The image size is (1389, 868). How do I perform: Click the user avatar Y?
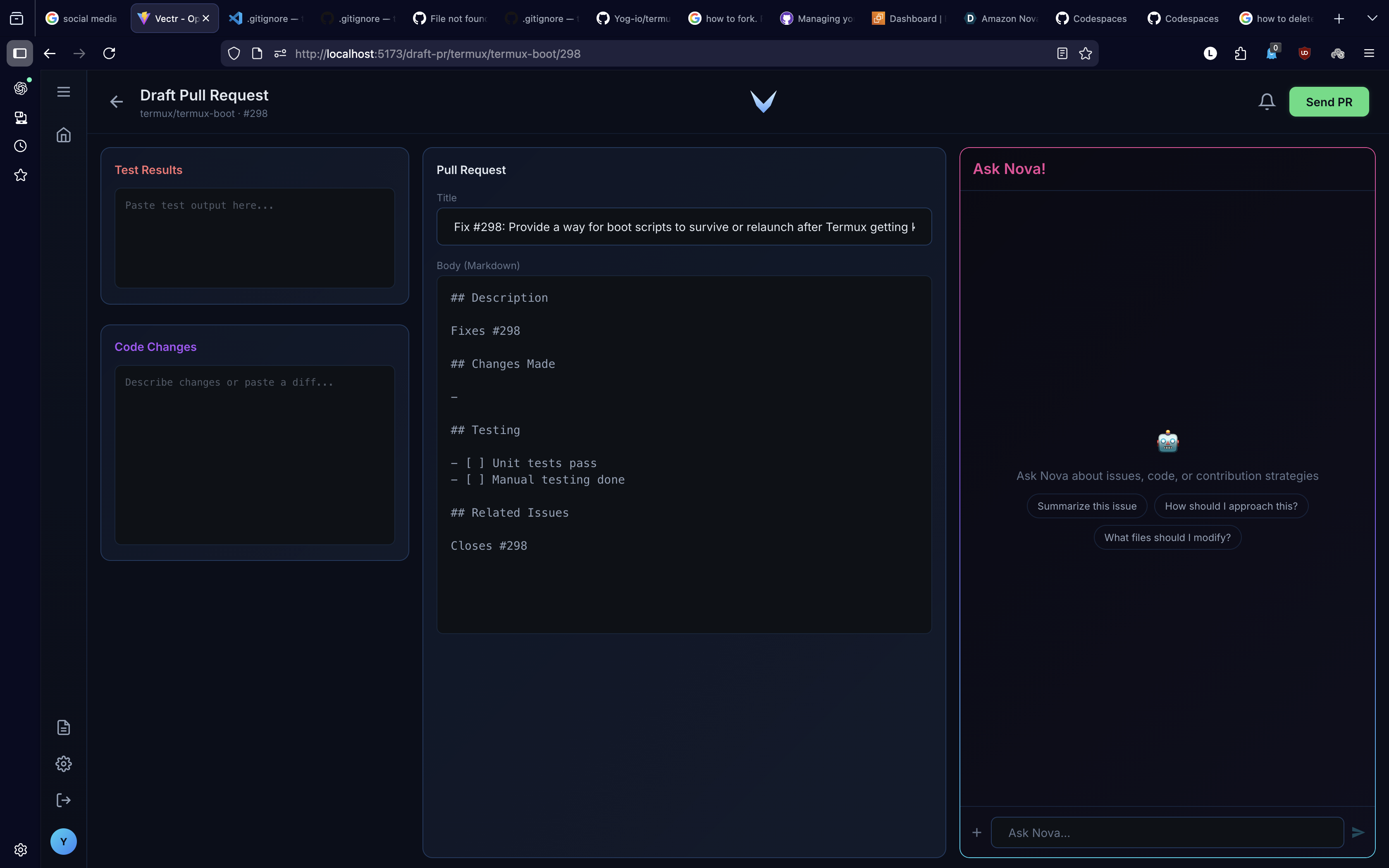[63, 842]
